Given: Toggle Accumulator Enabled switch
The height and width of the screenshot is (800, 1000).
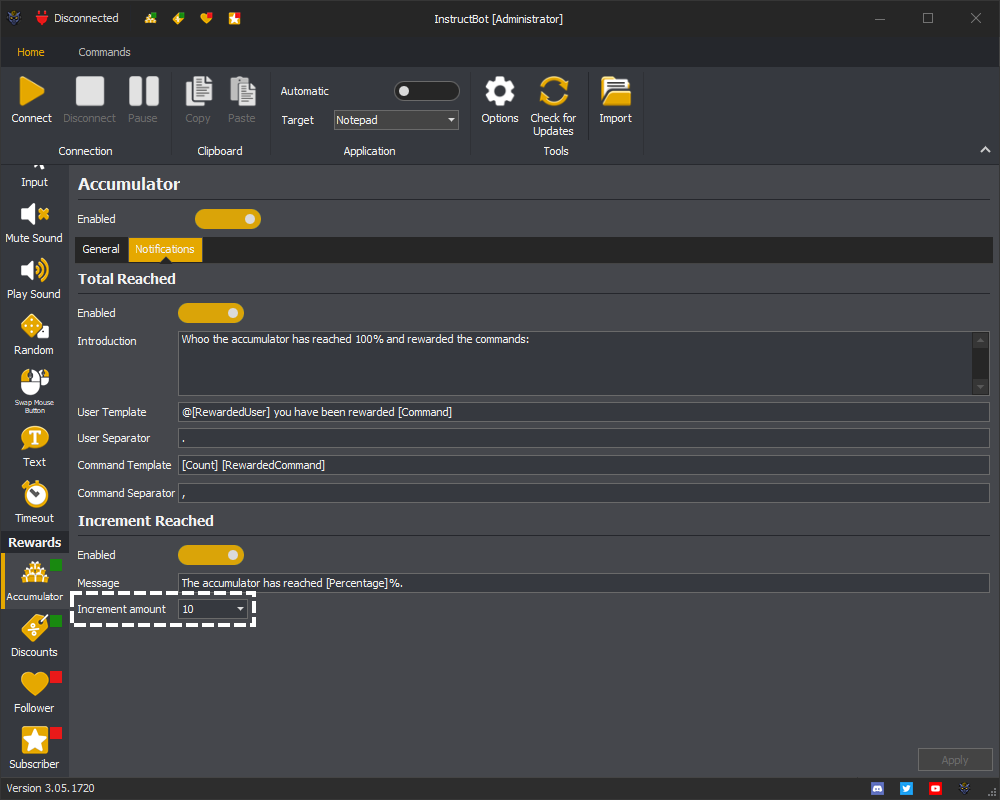Looking at the screenshot, I should pos(228,219).
